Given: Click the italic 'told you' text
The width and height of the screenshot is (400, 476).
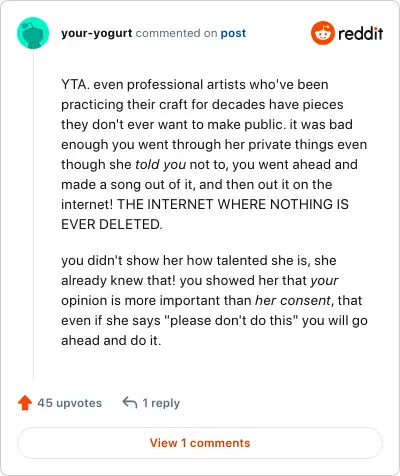Looking at the screenshot, I should point(160,164).
